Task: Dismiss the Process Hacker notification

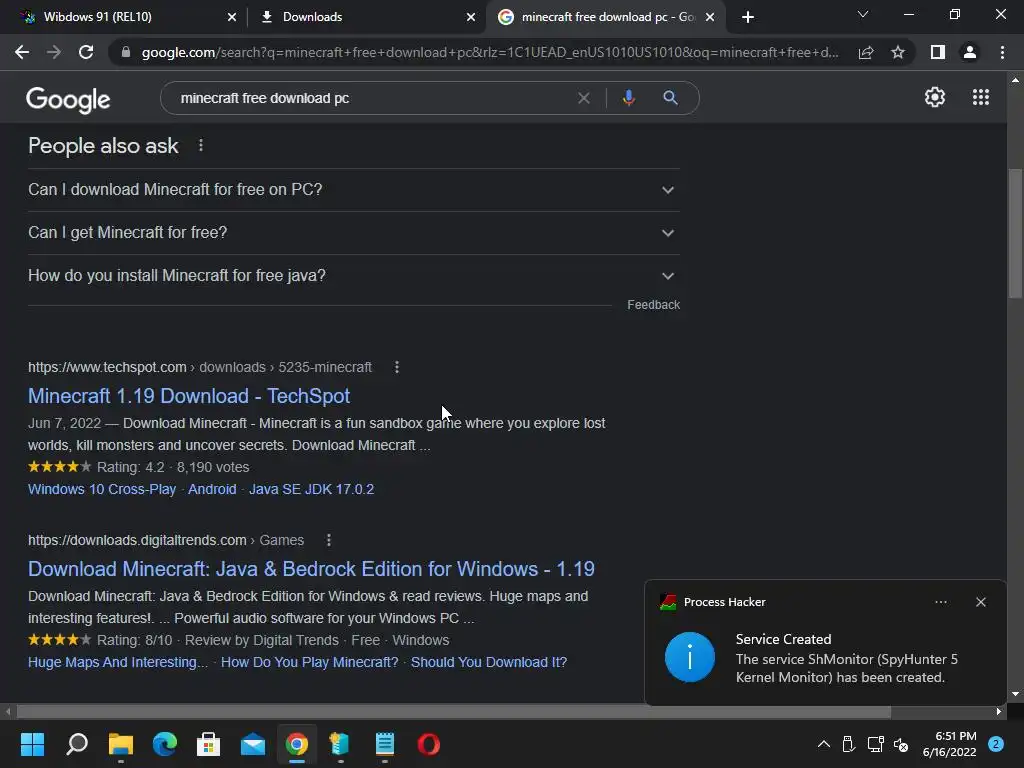Action: (981, 602)
